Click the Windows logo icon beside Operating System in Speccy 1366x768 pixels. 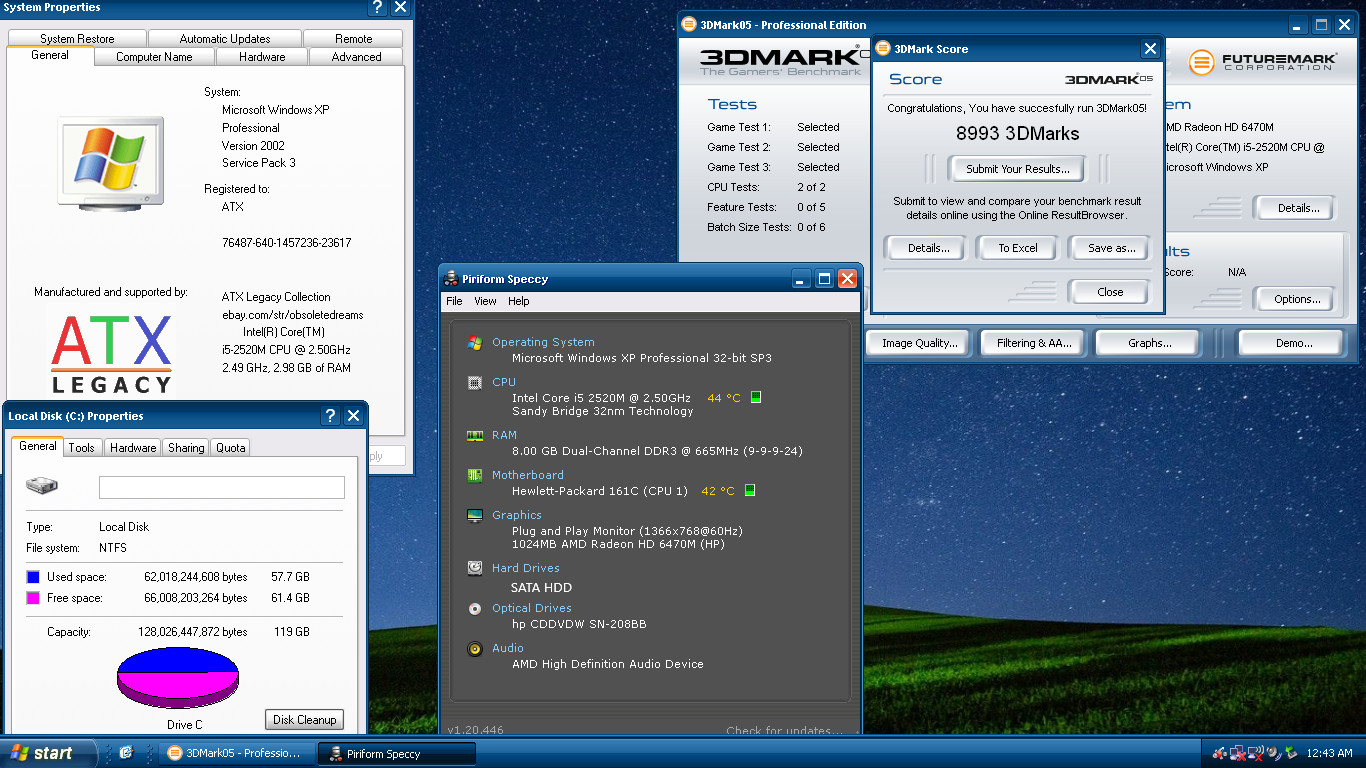click(x=475, y=343)
